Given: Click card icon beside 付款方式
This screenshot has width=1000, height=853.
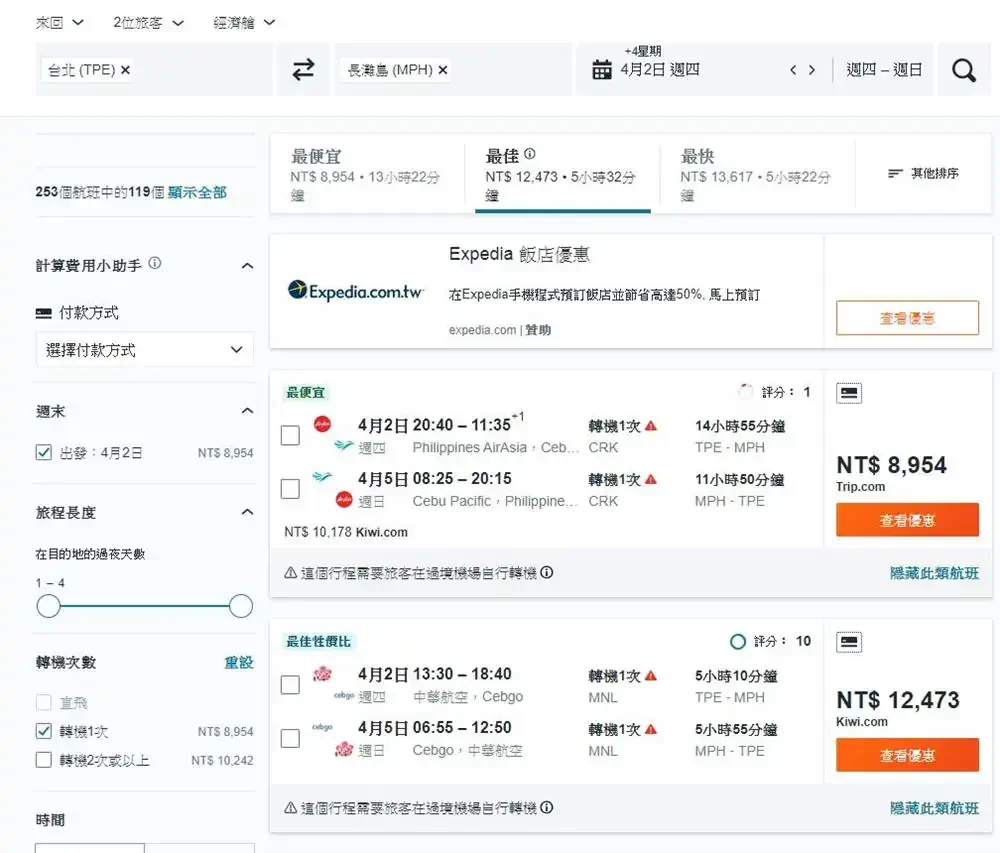Looking at the screenshot, I should coord(44,313).
